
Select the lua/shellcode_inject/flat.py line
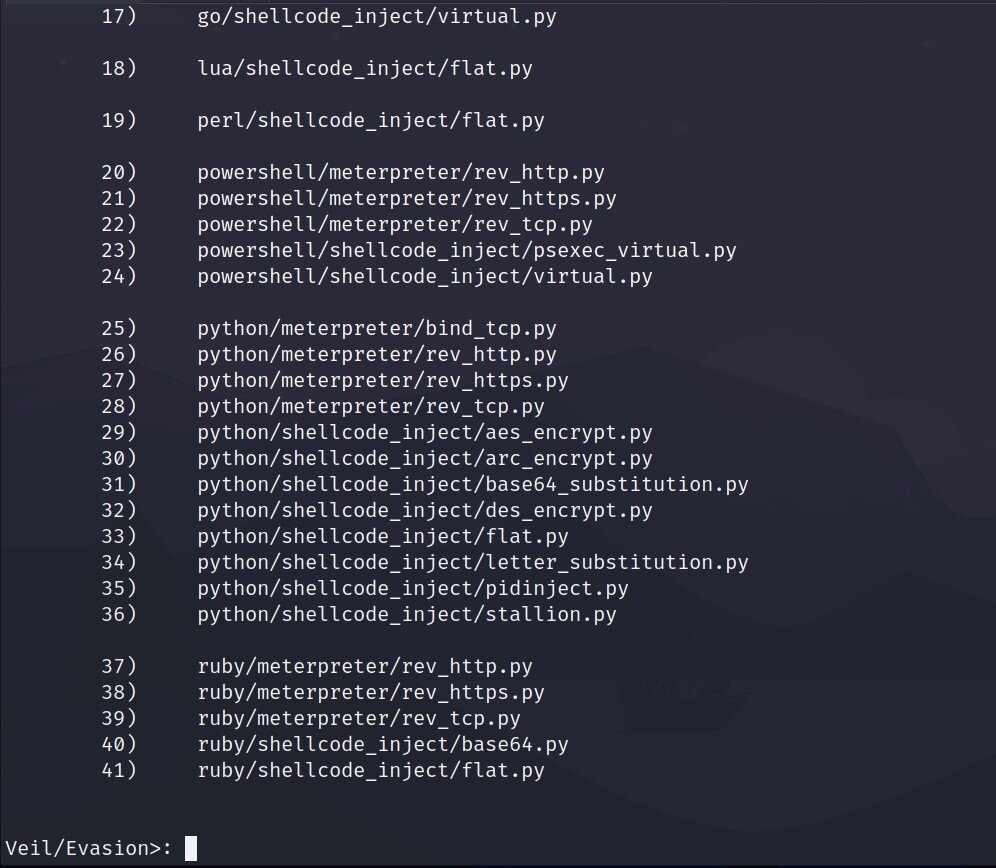click(x=372, y=69)
